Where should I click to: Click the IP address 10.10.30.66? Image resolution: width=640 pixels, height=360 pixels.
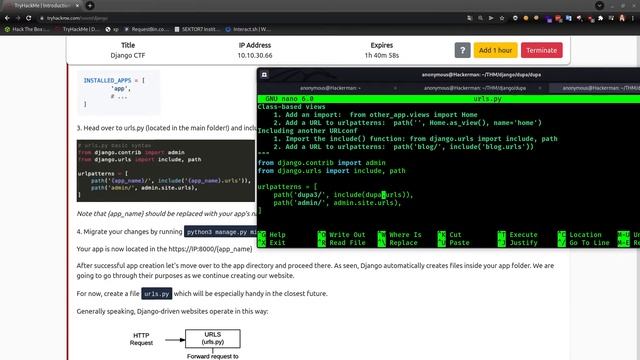(255, 55)
